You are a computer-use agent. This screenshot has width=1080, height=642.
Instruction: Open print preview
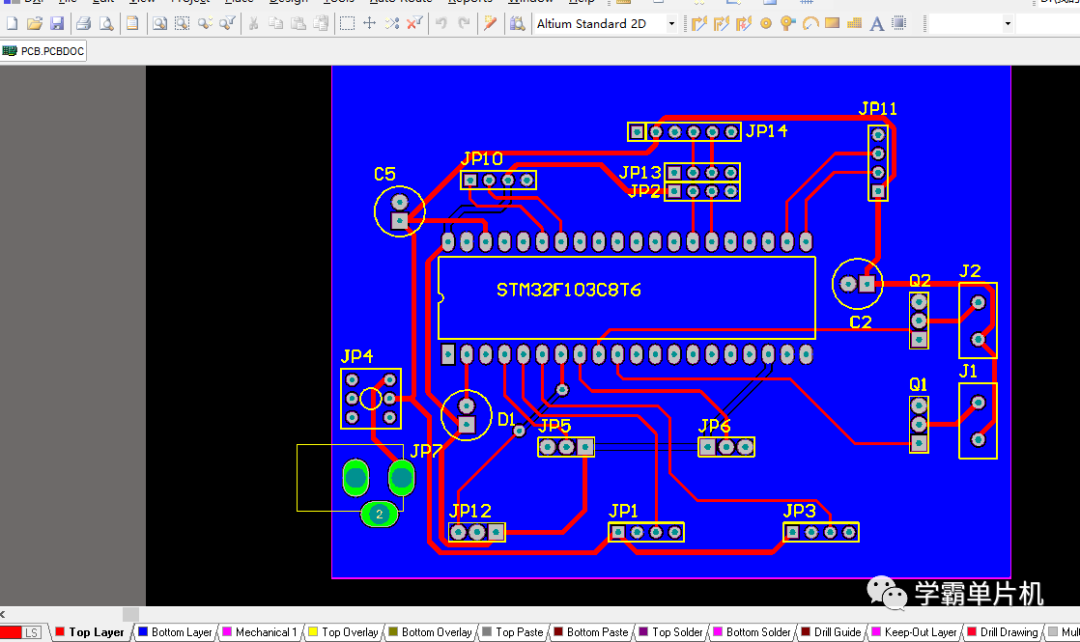tap(106, 24)
